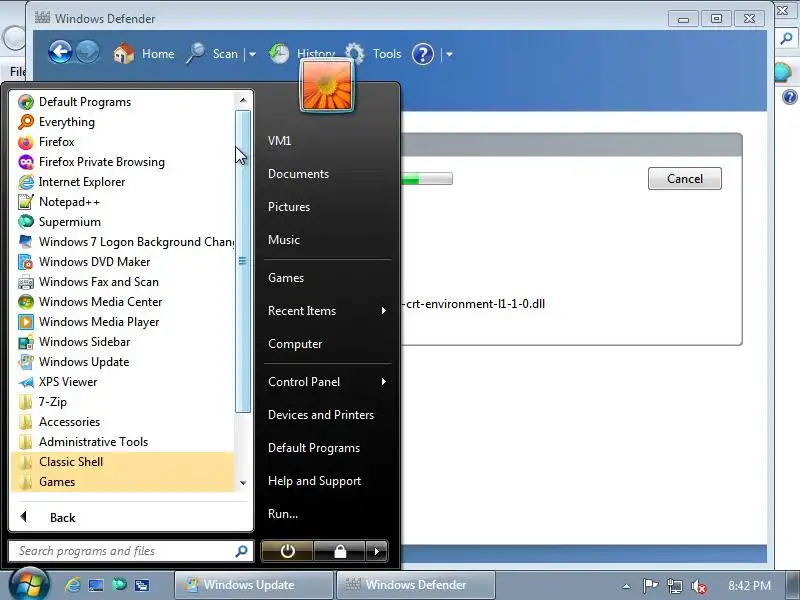The width and height of the screenshot is (800, 600).
Task: Launch Firefox from the programs list
Action: (122, 141)
